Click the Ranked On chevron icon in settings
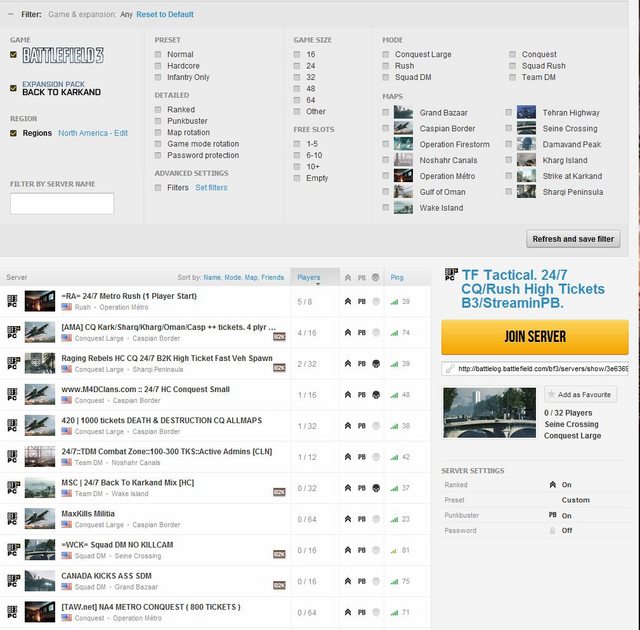Viewport: 640px width, 630px height. pyautogui.click(x=553, y=485)
